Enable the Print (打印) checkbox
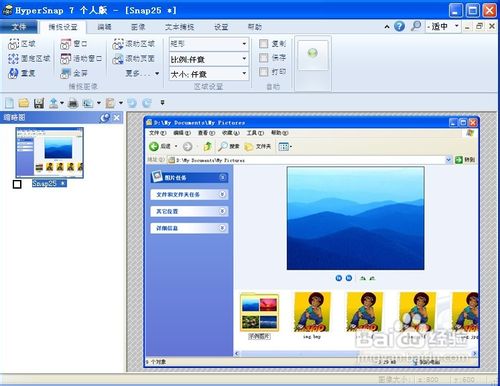 (264, 72)
